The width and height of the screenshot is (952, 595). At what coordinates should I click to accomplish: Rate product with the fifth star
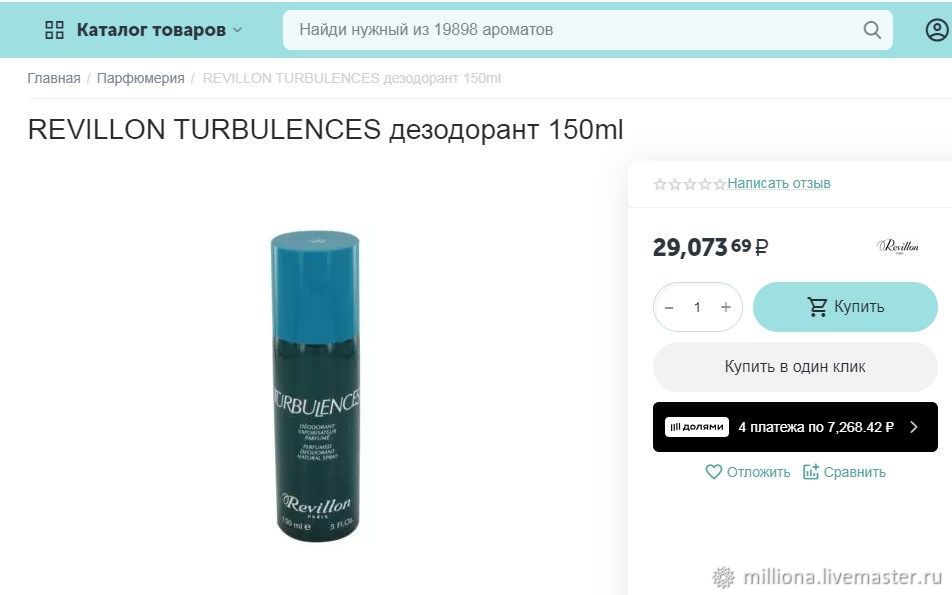pos(719,184)
